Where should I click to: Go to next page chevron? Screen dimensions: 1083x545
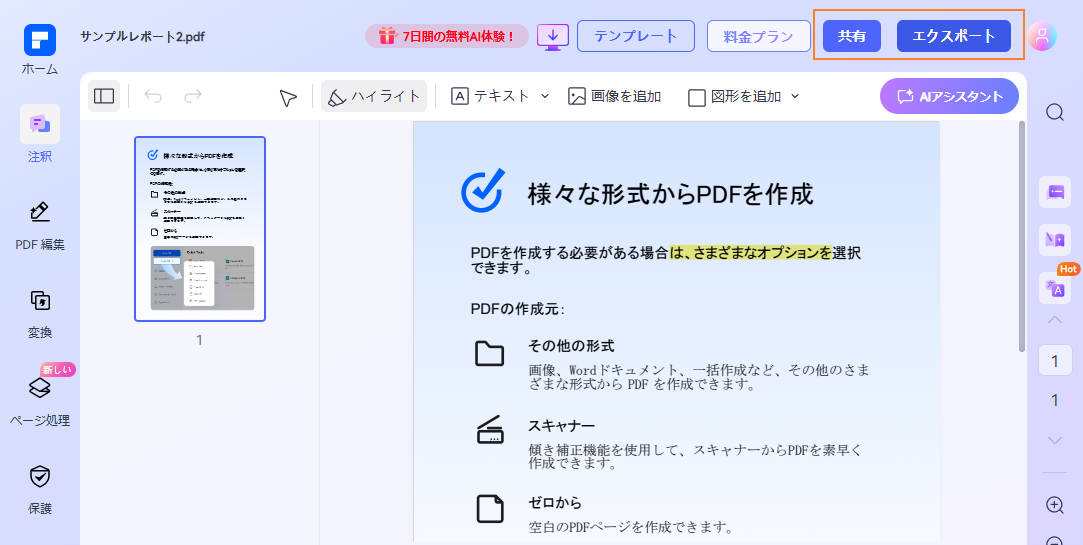point(1055,440)
